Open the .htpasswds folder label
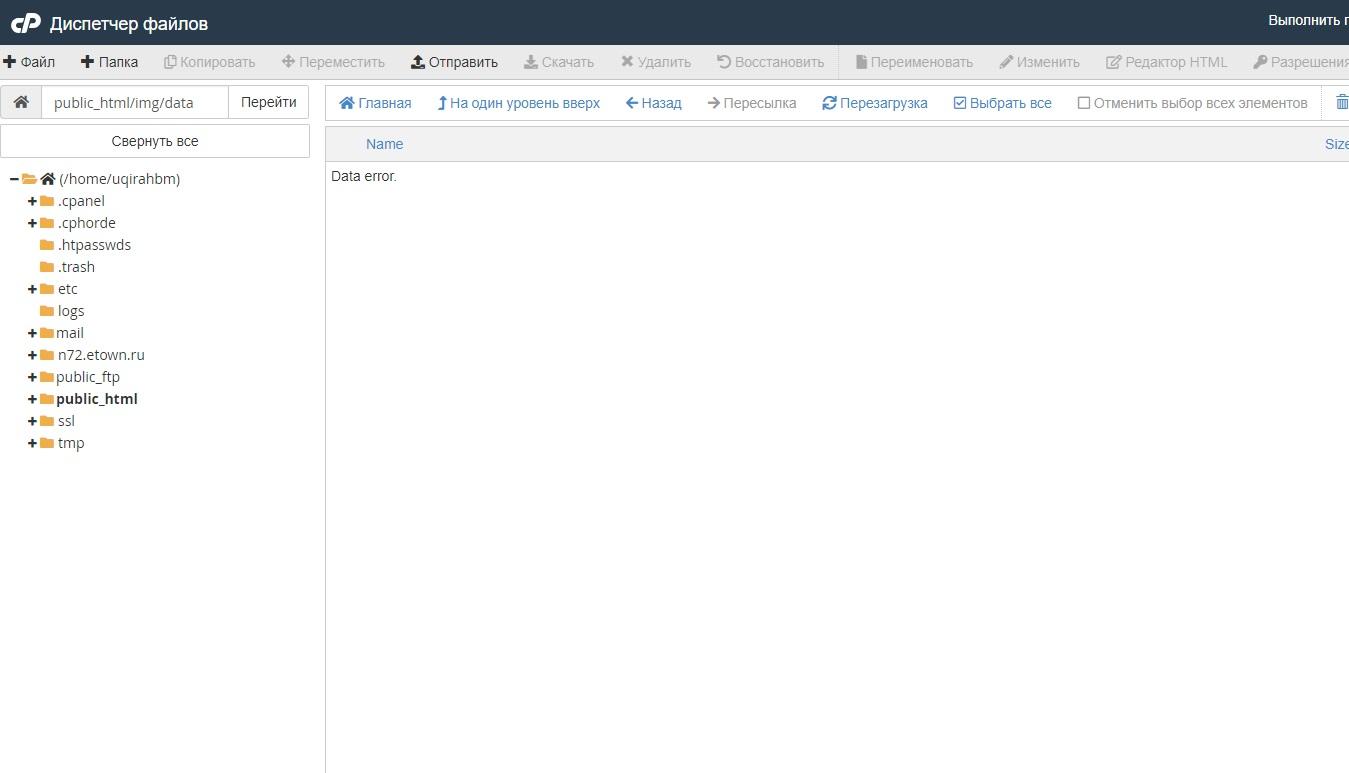 click(x=94, y=245)
